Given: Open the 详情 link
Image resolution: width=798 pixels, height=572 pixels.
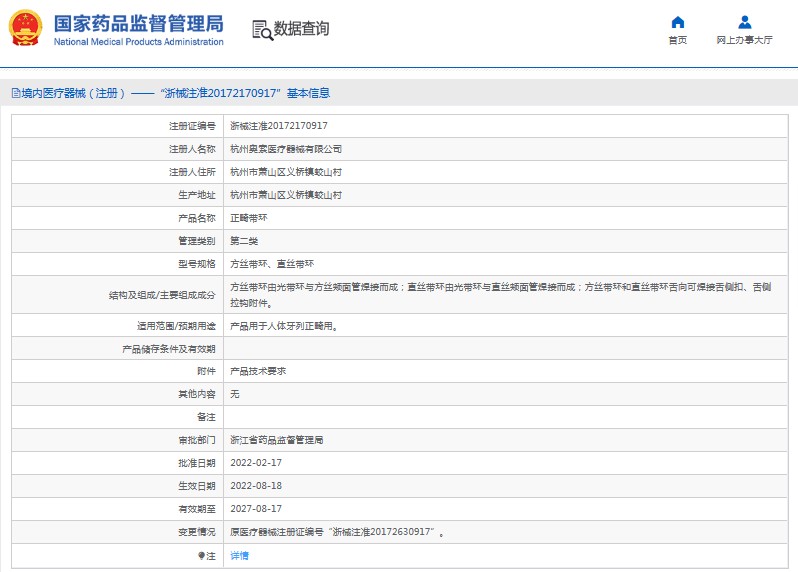Looking at the screenshot, I should click(x=240, y=555).
